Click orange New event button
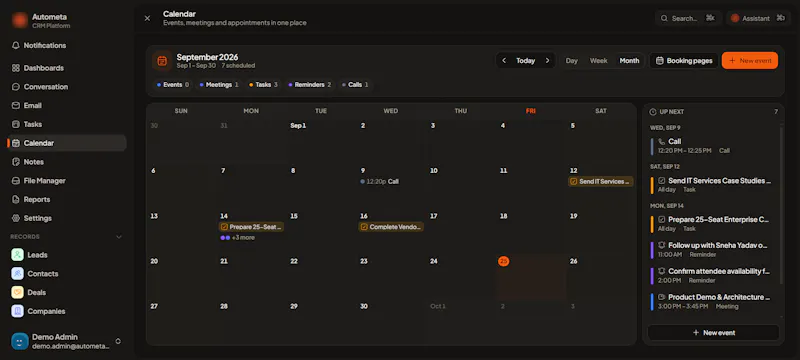 749,61
